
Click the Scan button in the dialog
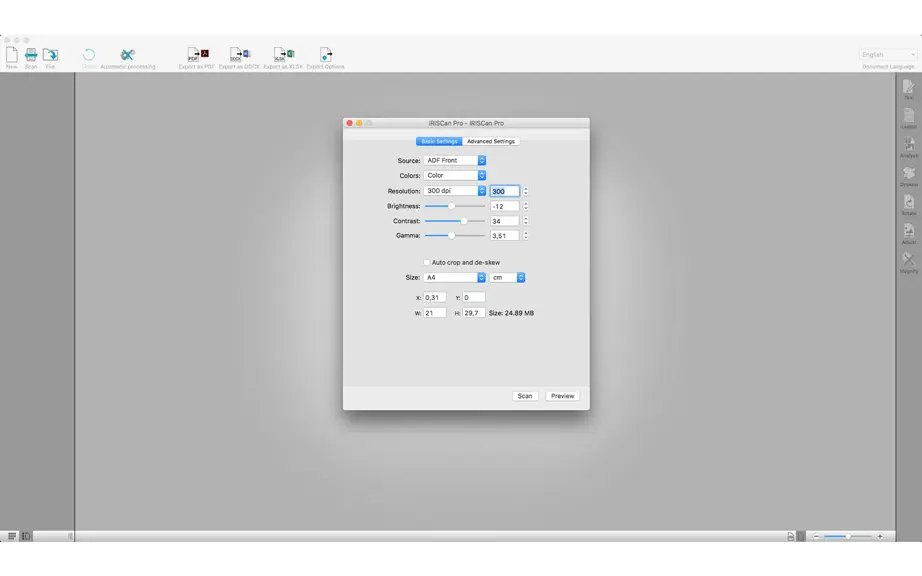point(525,396)
